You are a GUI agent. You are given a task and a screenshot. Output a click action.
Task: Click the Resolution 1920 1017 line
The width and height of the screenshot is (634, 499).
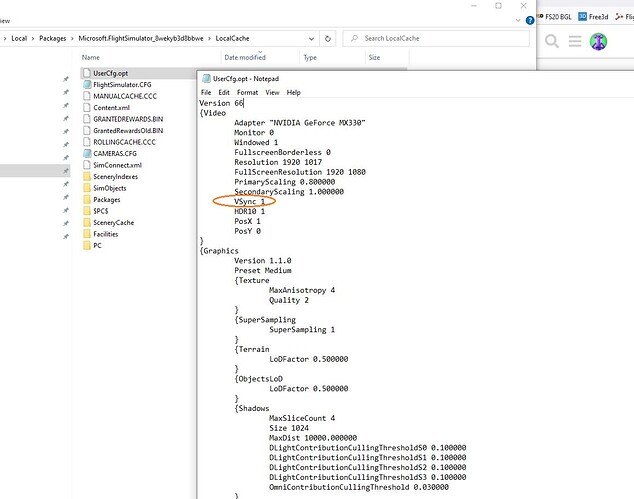click(x=278, y=162)
